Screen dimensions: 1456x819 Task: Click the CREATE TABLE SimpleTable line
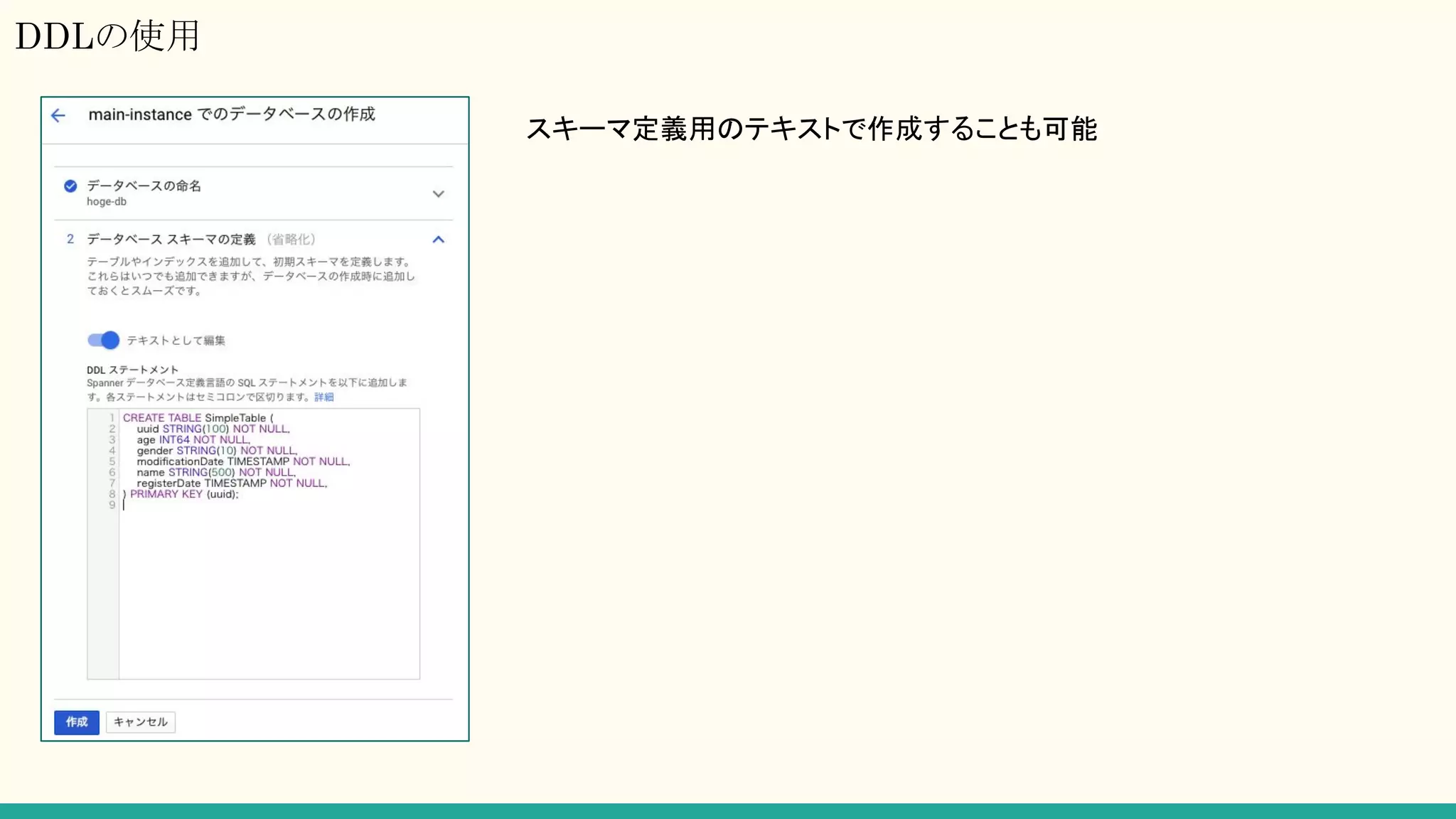198,418
